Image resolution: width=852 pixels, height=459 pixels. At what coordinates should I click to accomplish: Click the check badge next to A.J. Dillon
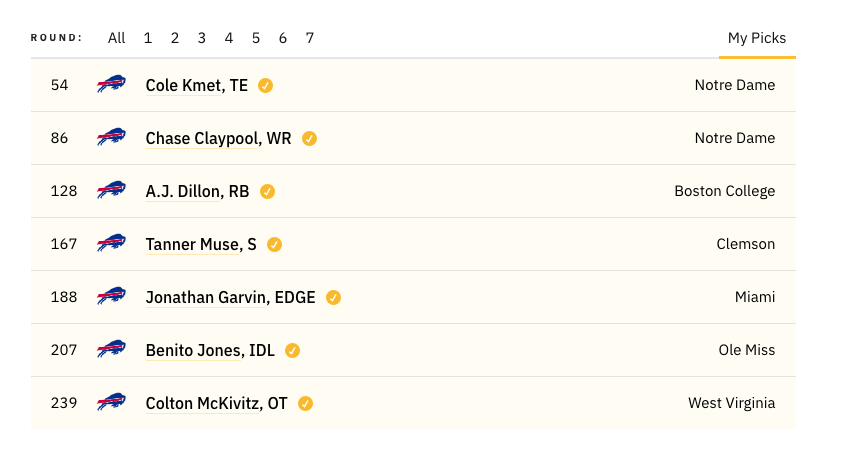(267, 192)
